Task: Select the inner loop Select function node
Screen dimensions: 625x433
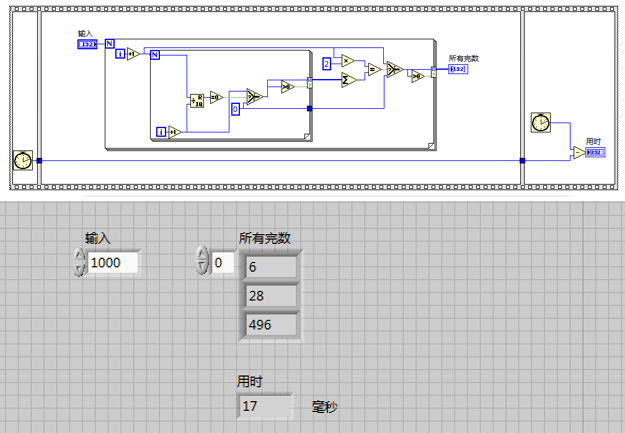Action: click(x=254, y=96)
